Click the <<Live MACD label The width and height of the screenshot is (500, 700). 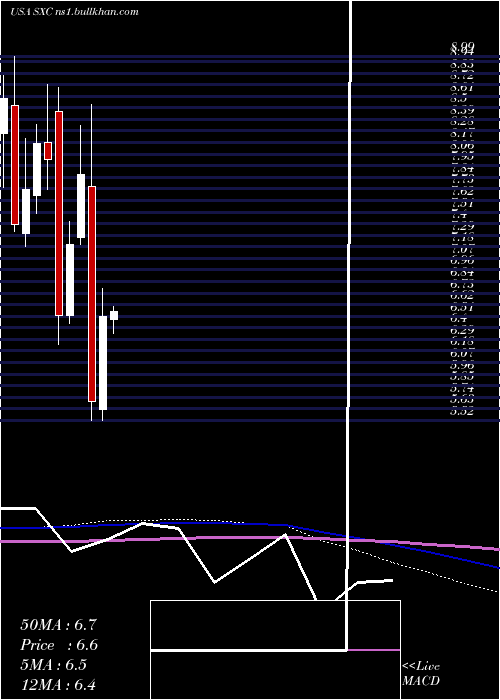click(x=421, y=674)
